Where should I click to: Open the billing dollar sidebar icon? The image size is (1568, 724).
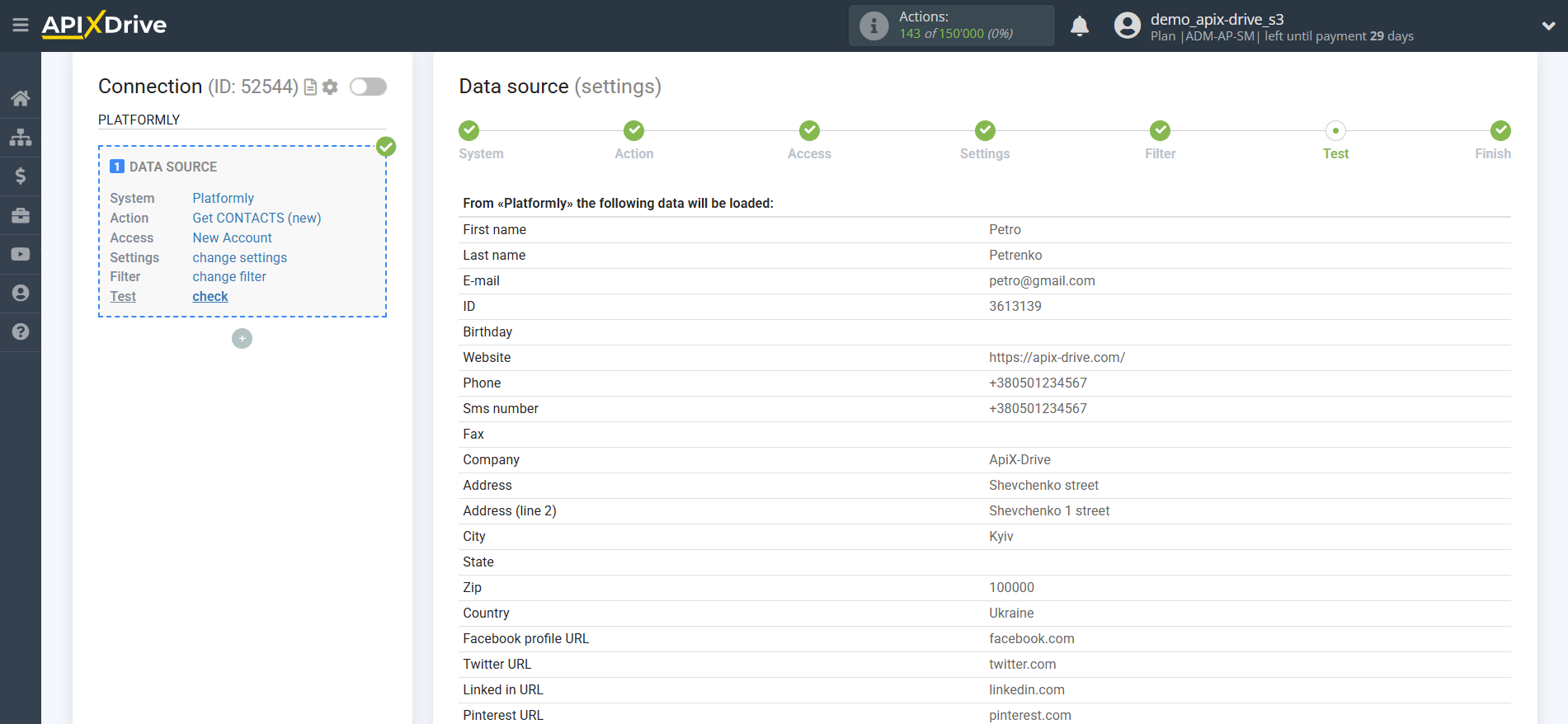click(21, 176)
